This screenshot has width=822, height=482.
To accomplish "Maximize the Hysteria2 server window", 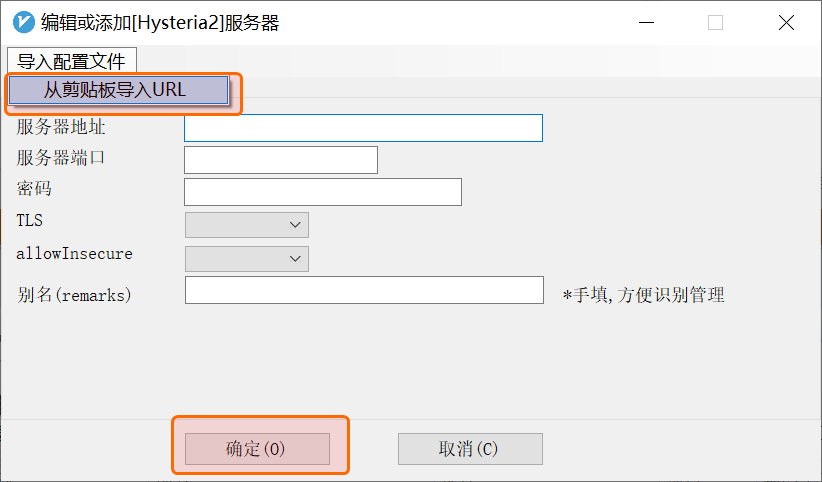I will 715,23.
